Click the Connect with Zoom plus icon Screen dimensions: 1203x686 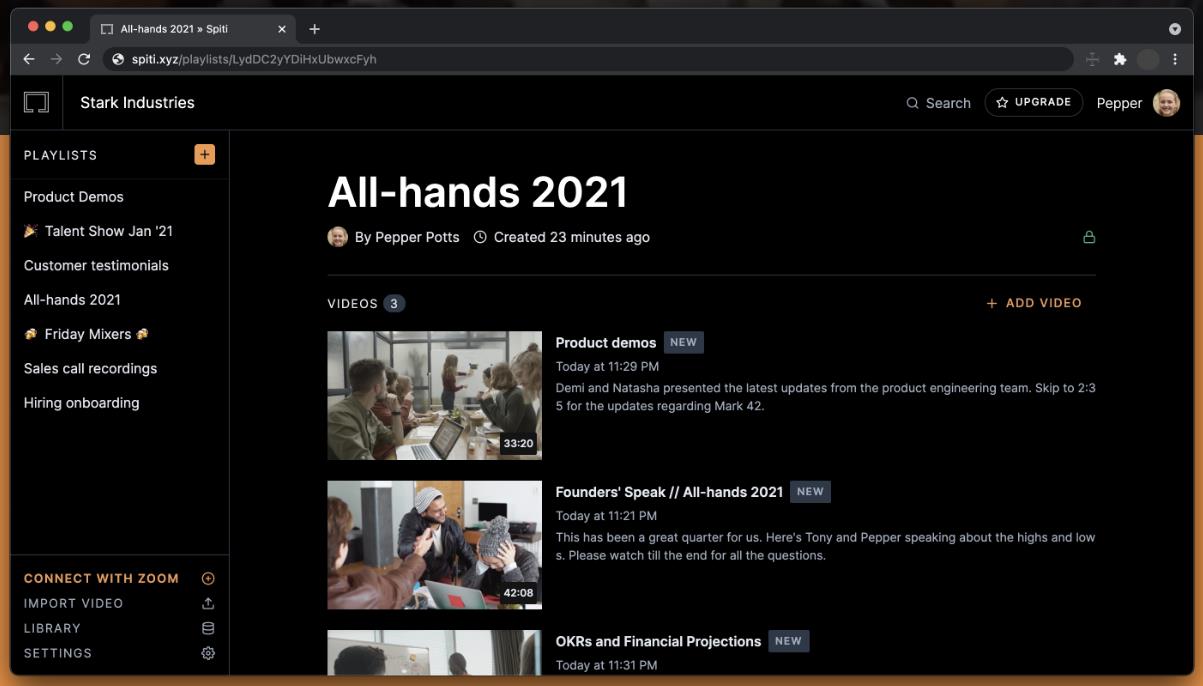[x=208, y=578]
